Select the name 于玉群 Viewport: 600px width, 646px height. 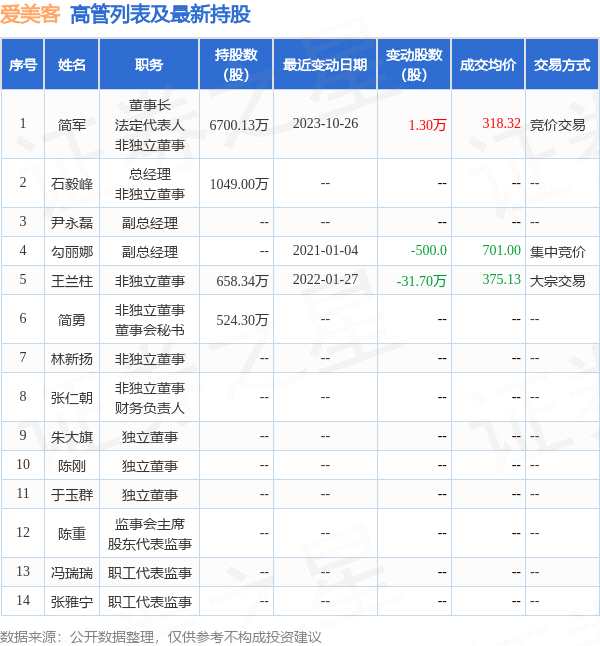point(72,495)
